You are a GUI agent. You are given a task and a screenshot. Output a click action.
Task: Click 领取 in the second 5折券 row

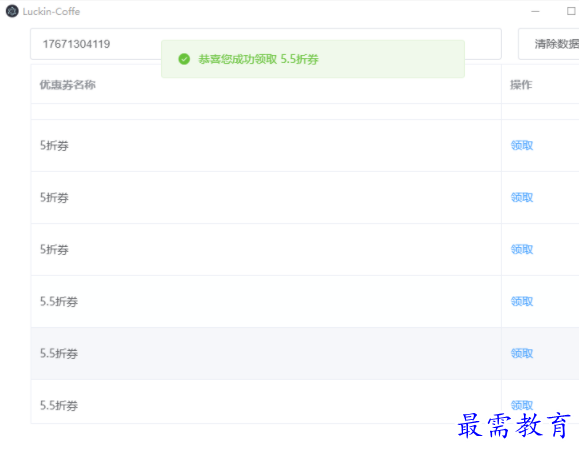(x=522, y=197)
